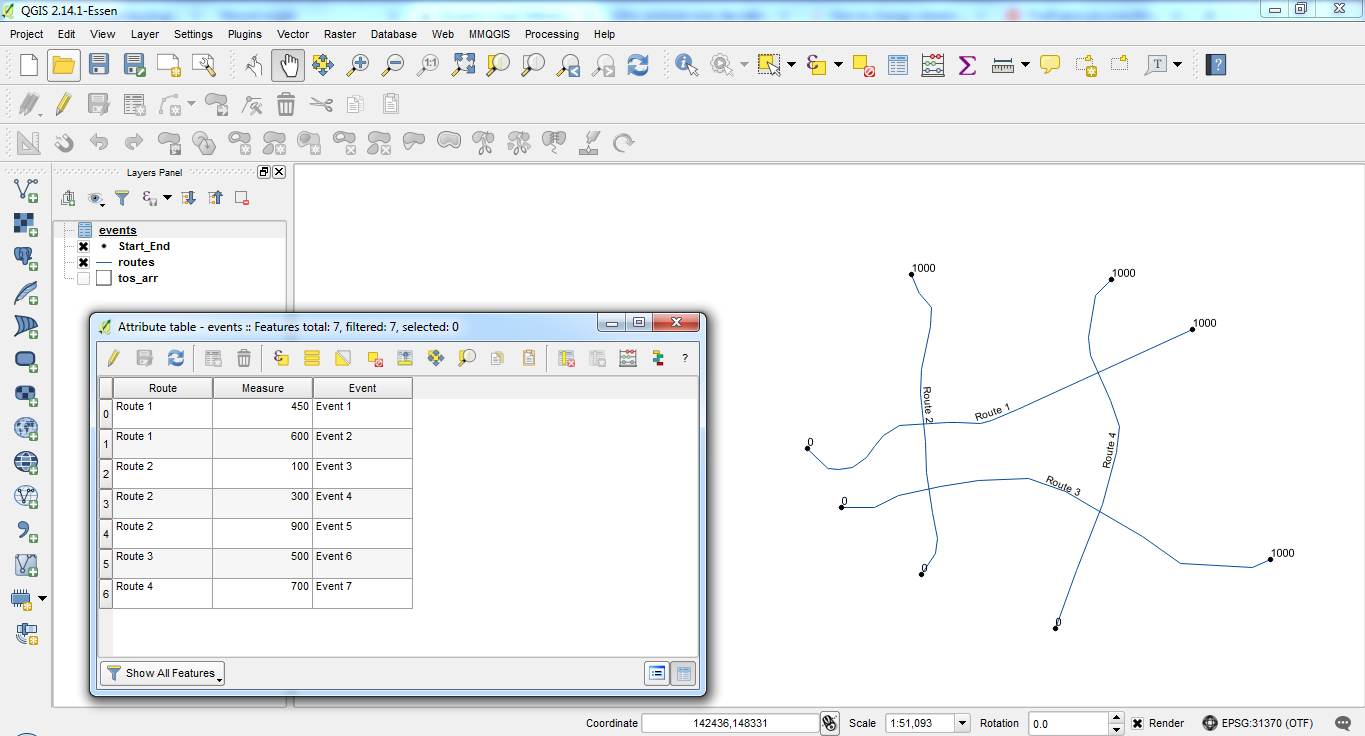
Task: Show statistical summary sigma icon
Action: (x=967, y=65)
